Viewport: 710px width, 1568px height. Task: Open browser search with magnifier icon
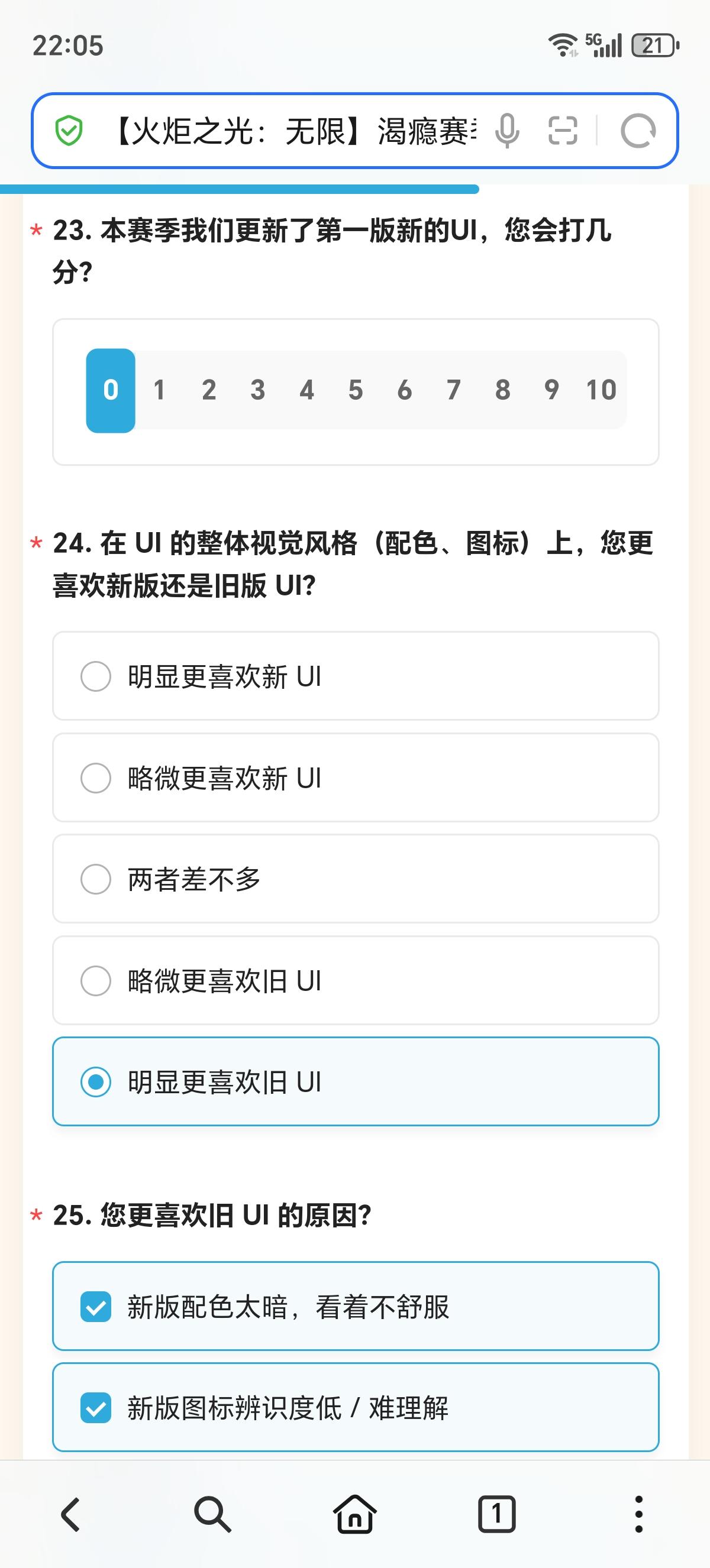[212, 1513]
